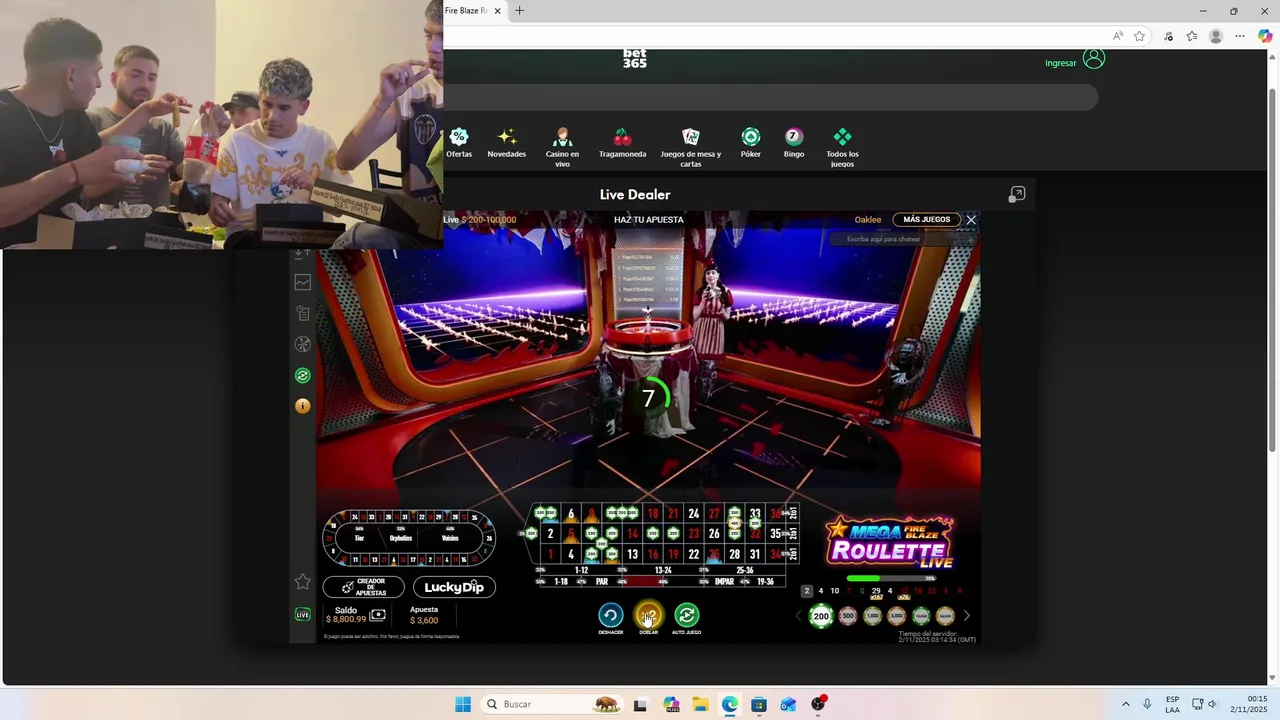Open the Windows Start menu
1280x720 pixels.
[x=463, y=704]
